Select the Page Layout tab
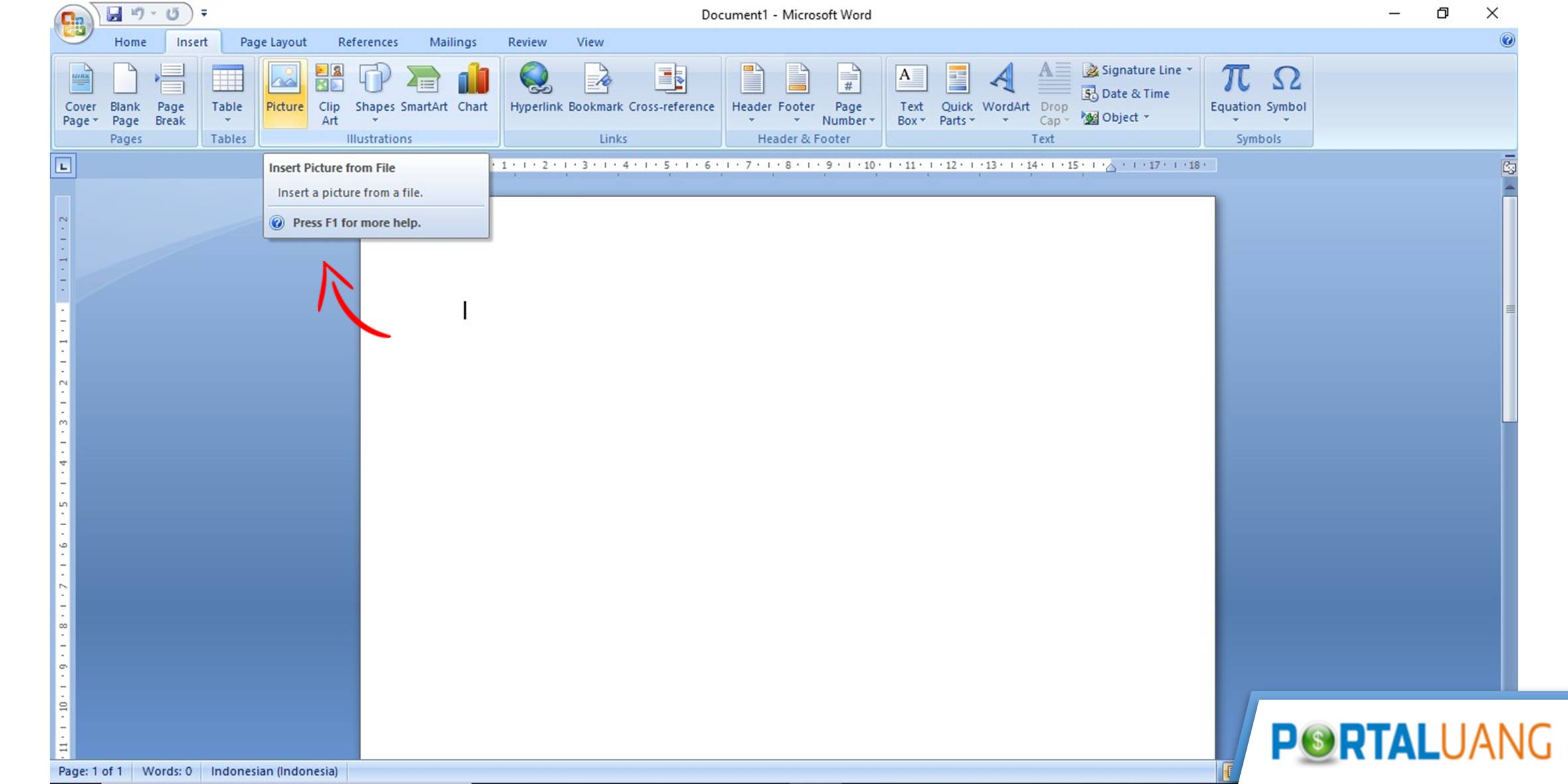Screen dimensions: 1568x784 (273, 42)
